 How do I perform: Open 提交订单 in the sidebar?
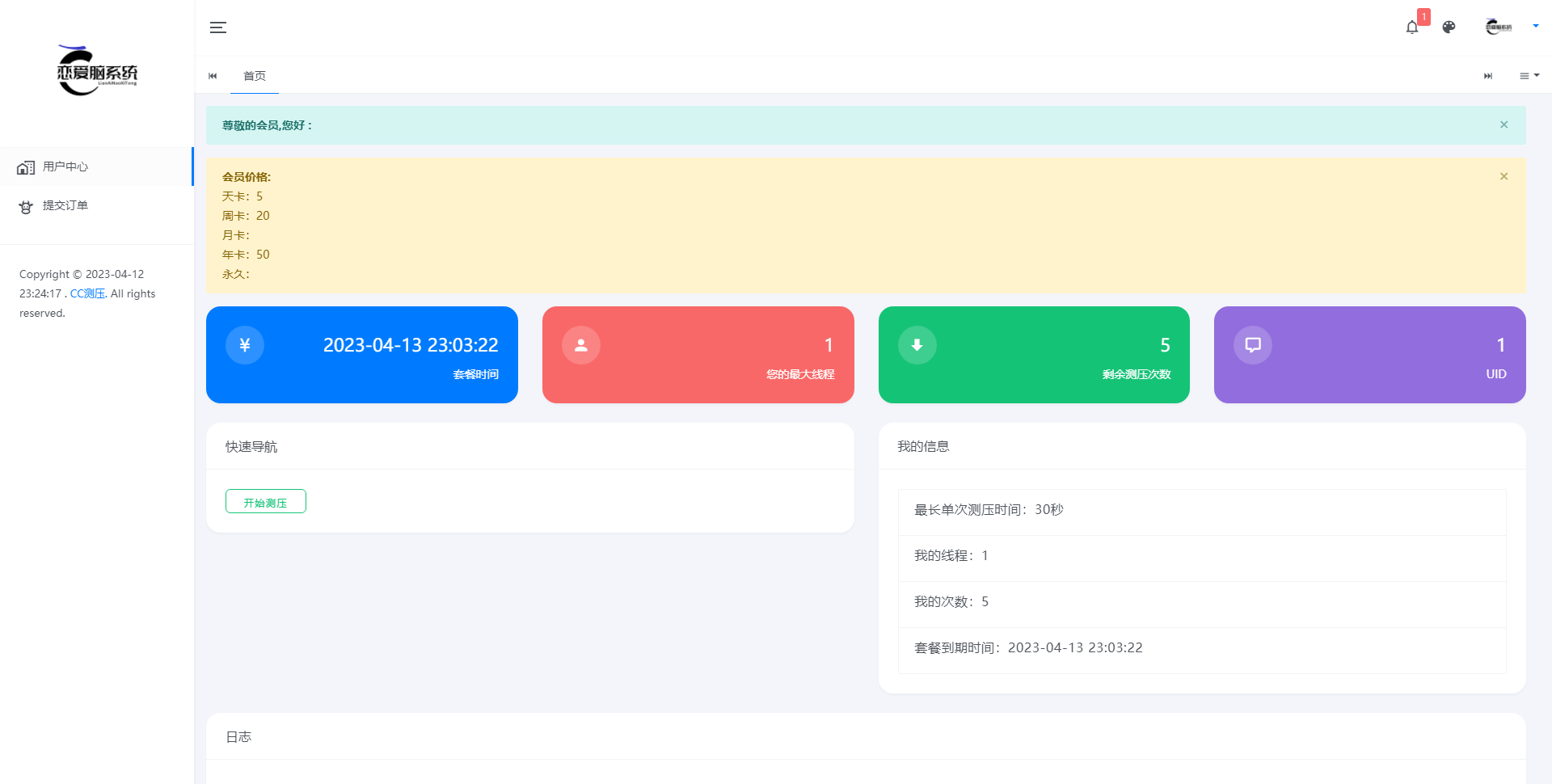pos(65,205)
